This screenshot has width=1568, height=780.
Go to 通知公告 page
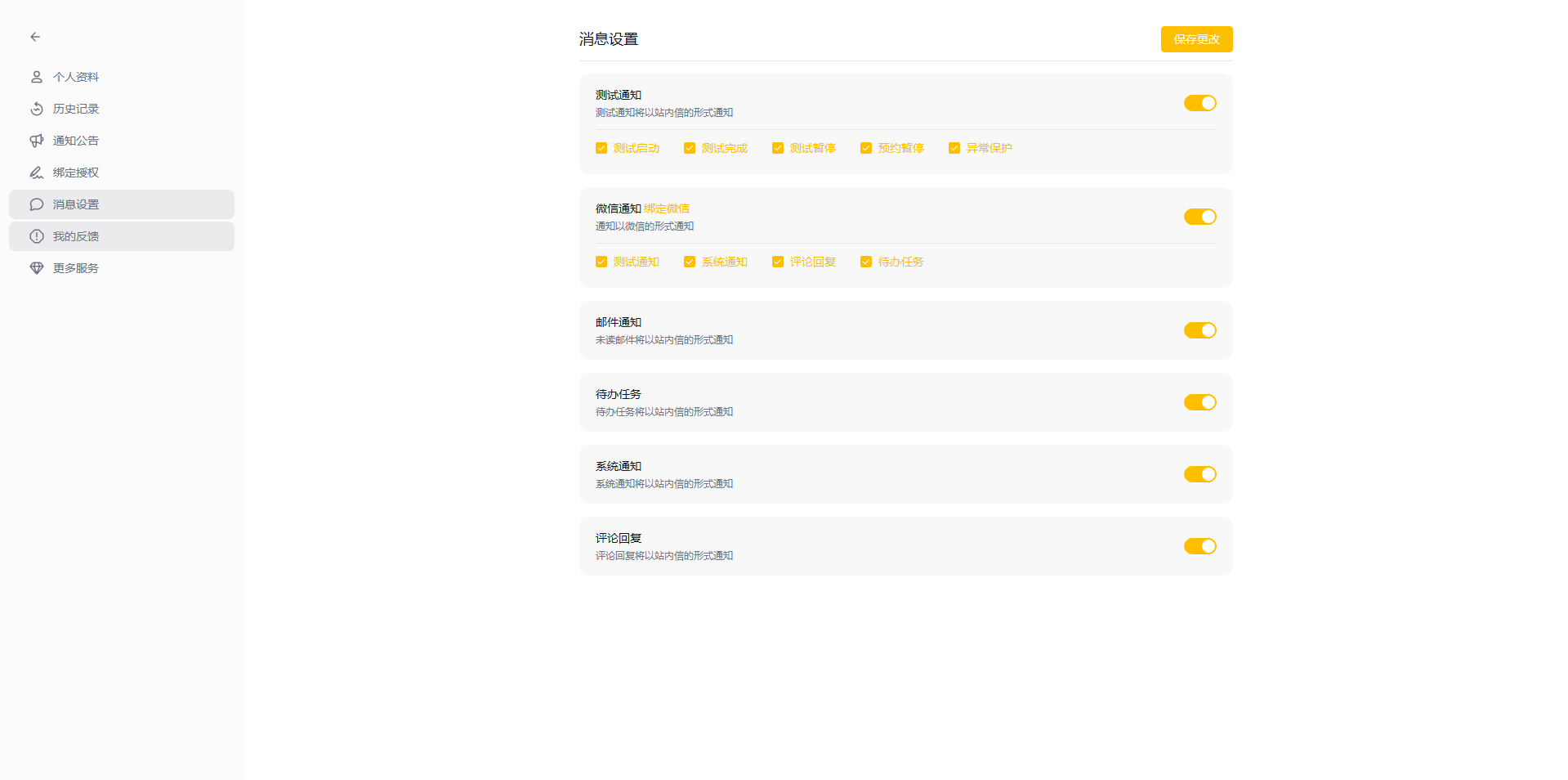122,141
